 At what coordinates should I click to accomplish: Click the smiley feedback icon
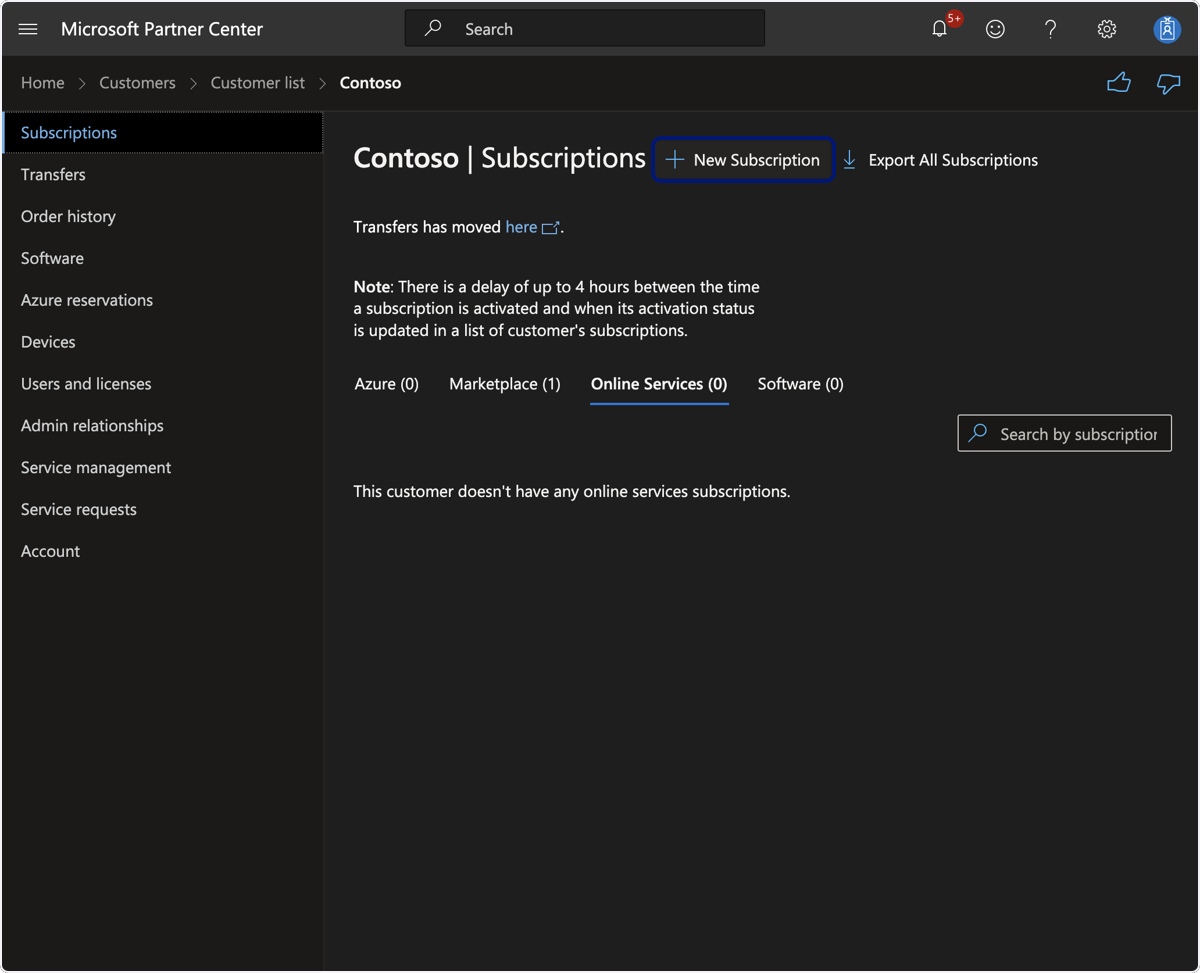995,29
